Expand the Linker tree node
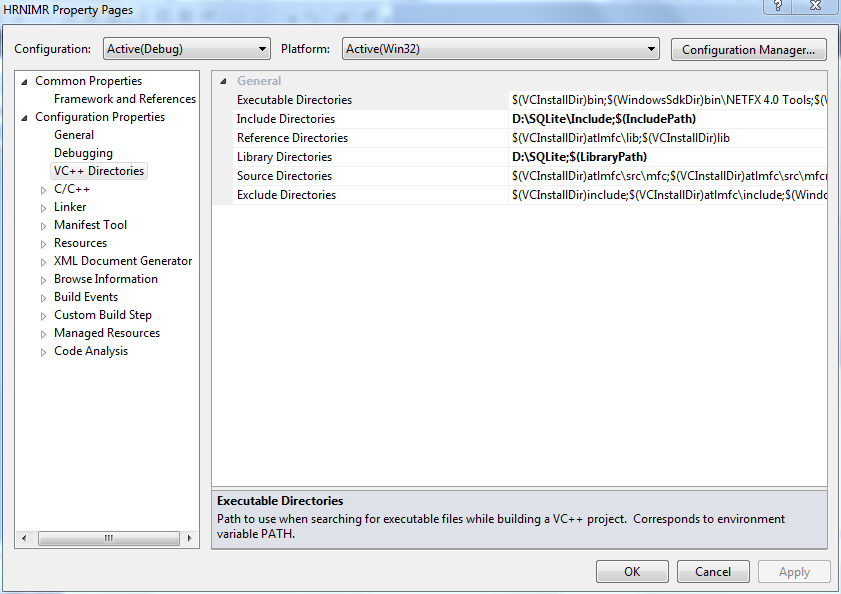The width and height of the screenshot is (841, 594). (x=43, y=206)
